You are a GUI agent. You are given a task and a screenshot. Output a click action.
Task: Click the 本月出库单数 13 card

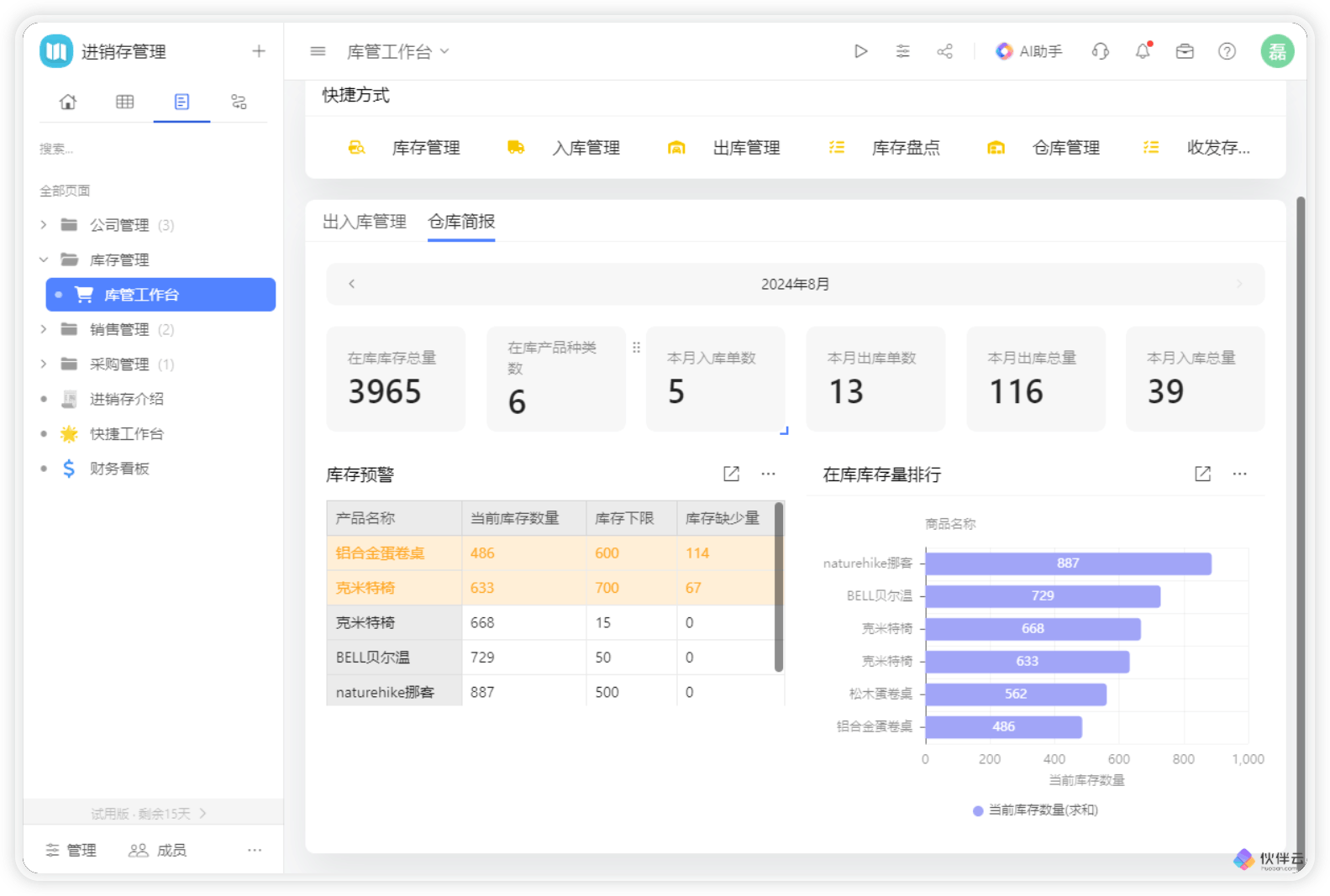(875, 379)
